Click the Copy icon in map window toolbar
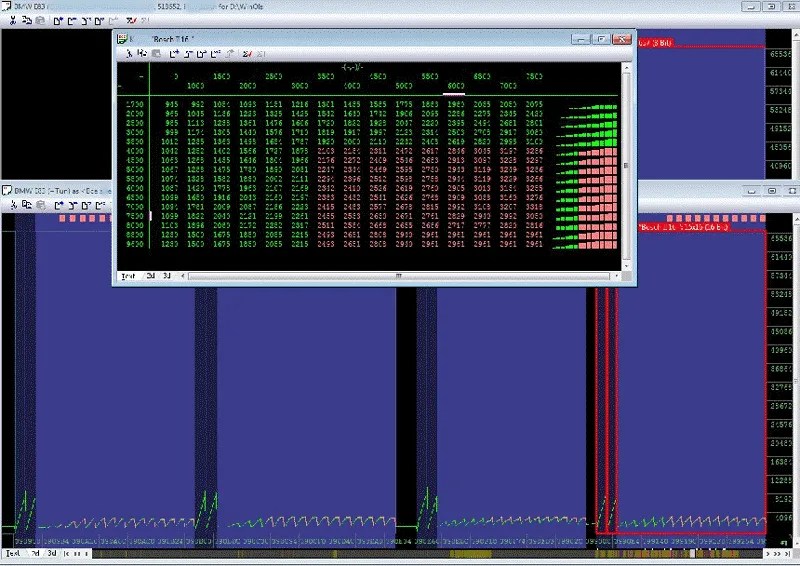This screenshot has height=566, width=800. coord(142,54)
